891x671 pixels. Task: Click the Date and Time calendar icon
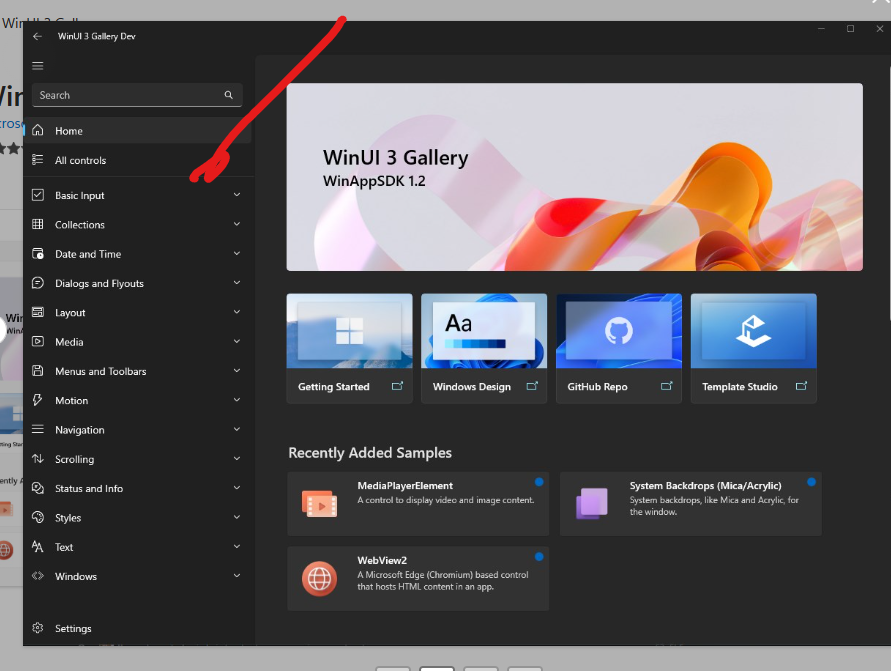38,253
